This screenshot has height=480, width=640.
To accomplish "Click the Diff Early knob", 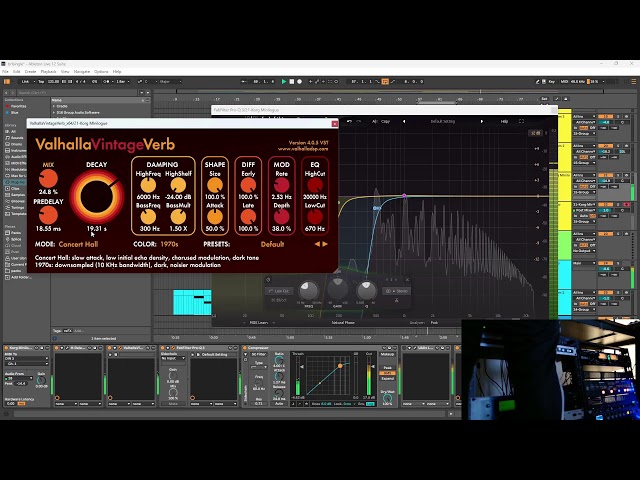I will coord(248,185).
